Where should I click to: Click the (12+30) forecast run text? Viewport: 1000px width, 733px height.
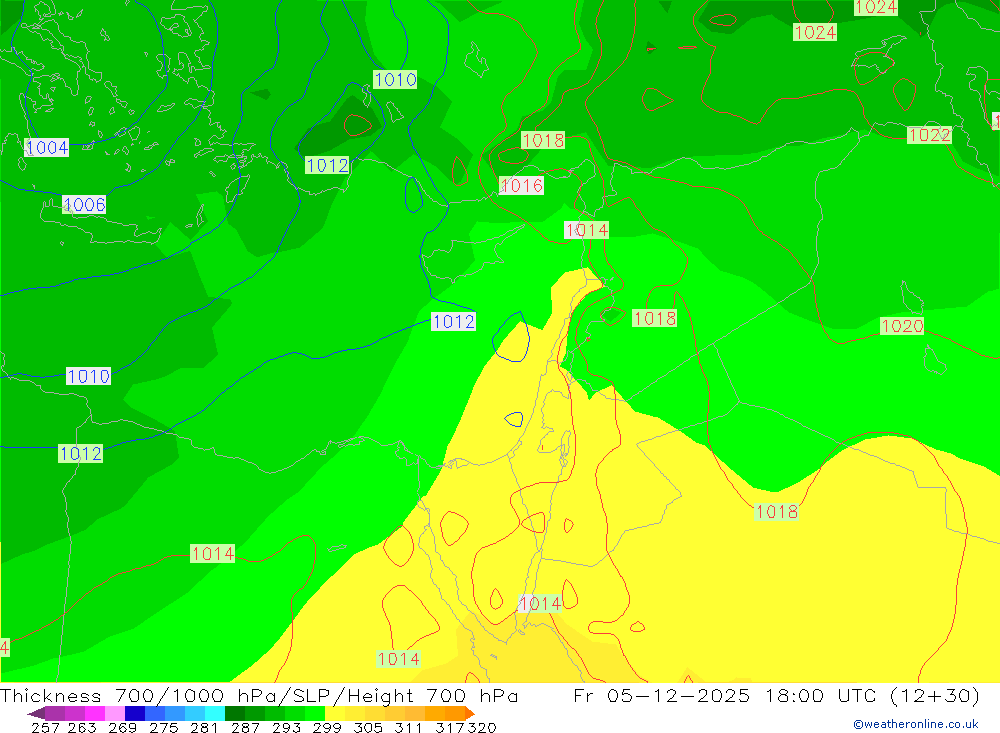[x=934, y=695]
